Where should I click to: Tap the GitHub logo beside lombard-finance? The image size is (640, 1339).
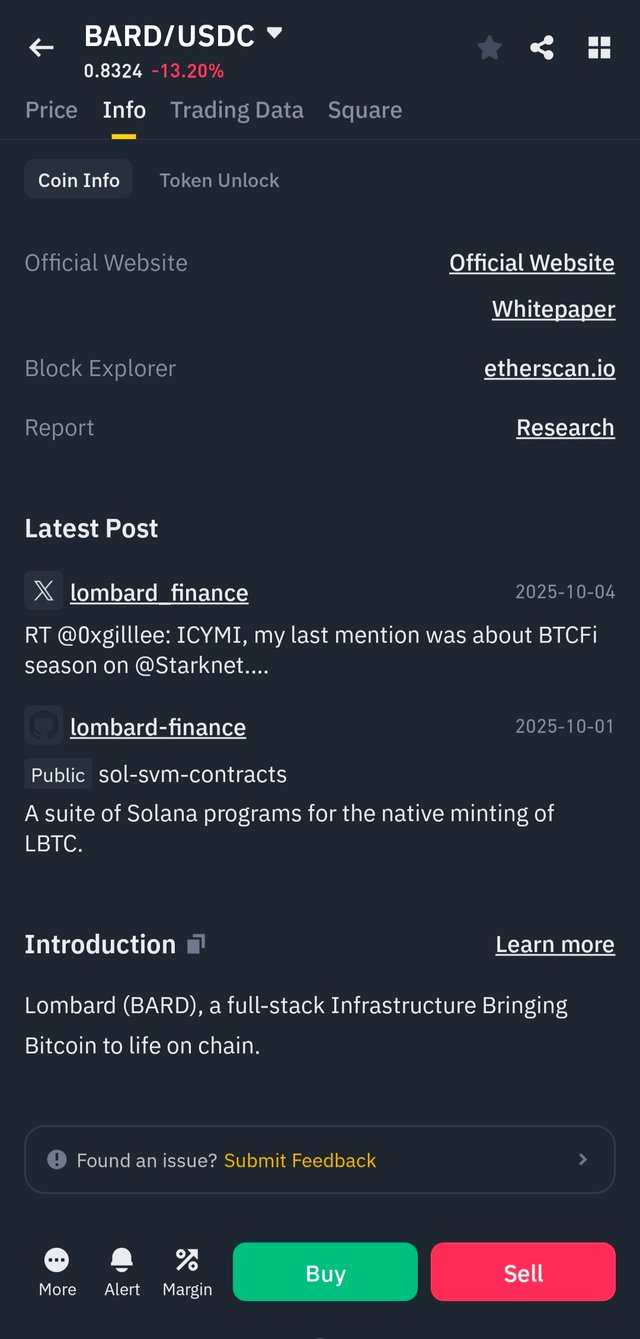44,726
